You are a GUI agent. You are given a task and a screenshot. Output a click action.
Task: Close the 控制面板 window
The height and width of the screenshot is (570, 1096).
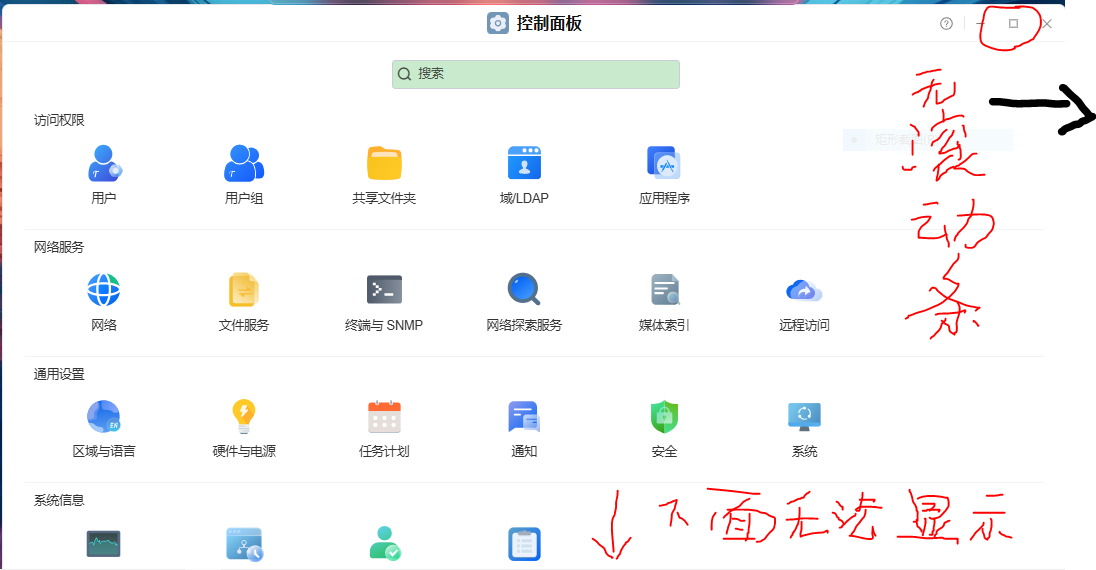point(1047,24)
